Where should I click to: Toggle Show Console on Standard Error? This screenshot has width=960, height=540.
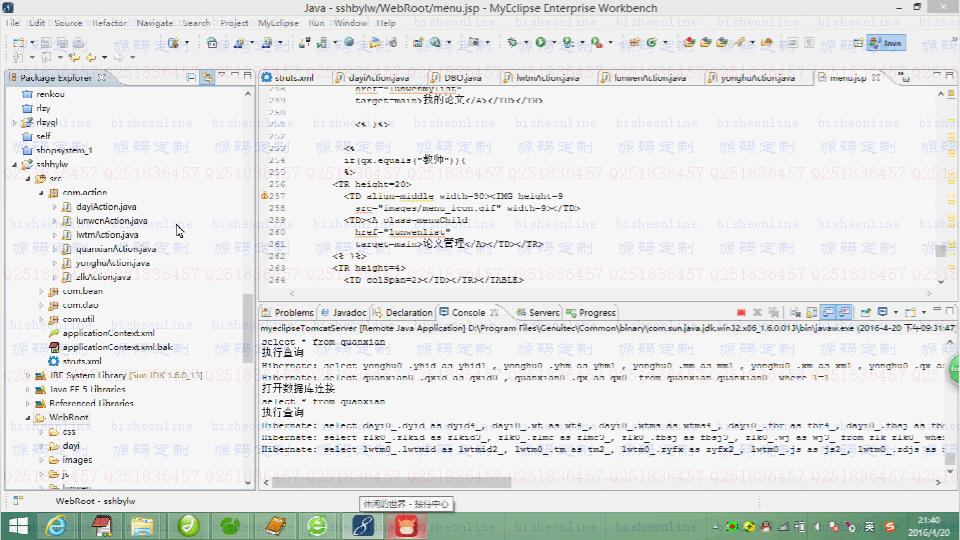coord(844,312)
